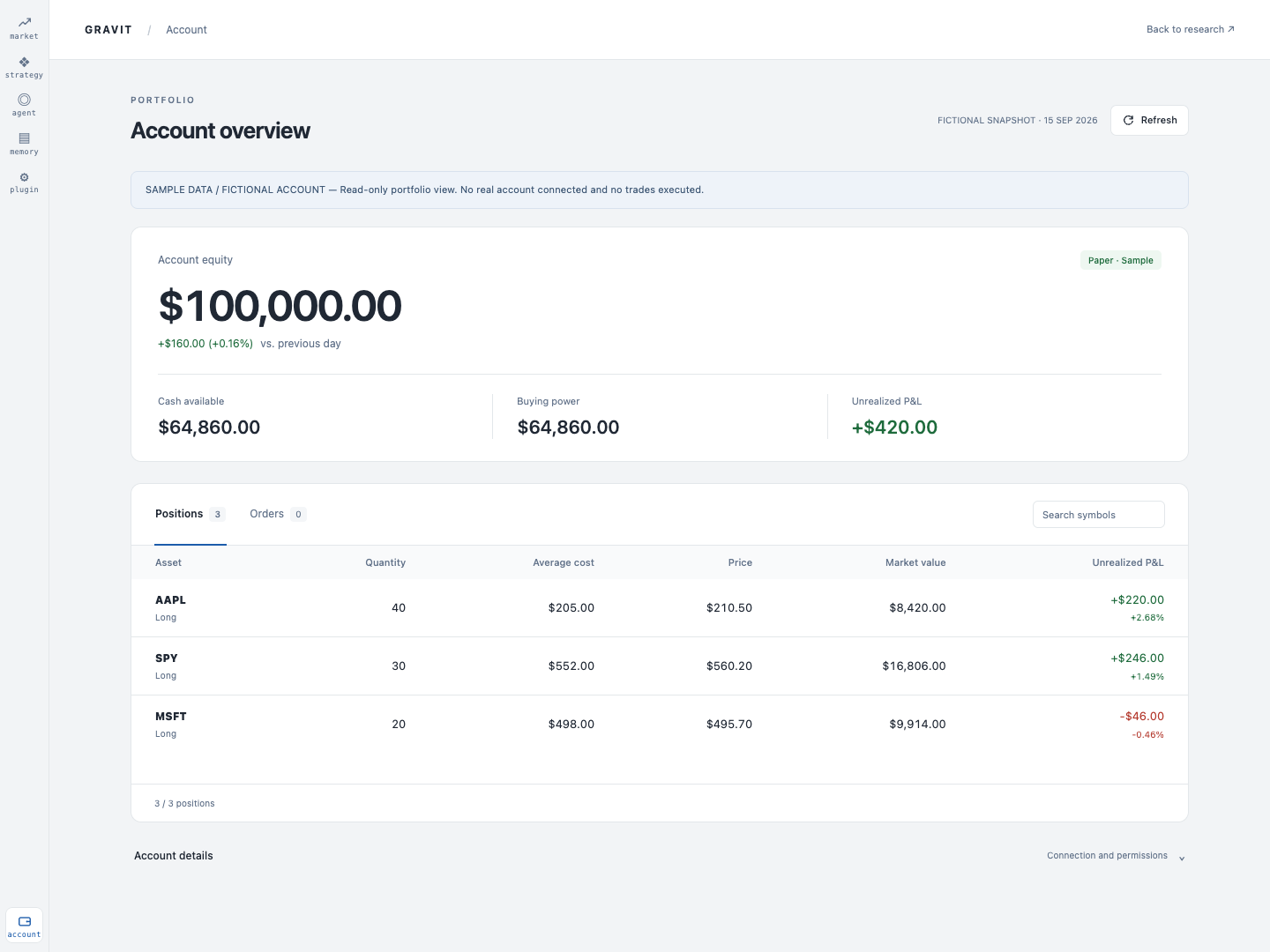
Task: Click the AAPL price $210.50
Action: click(729, 608)
